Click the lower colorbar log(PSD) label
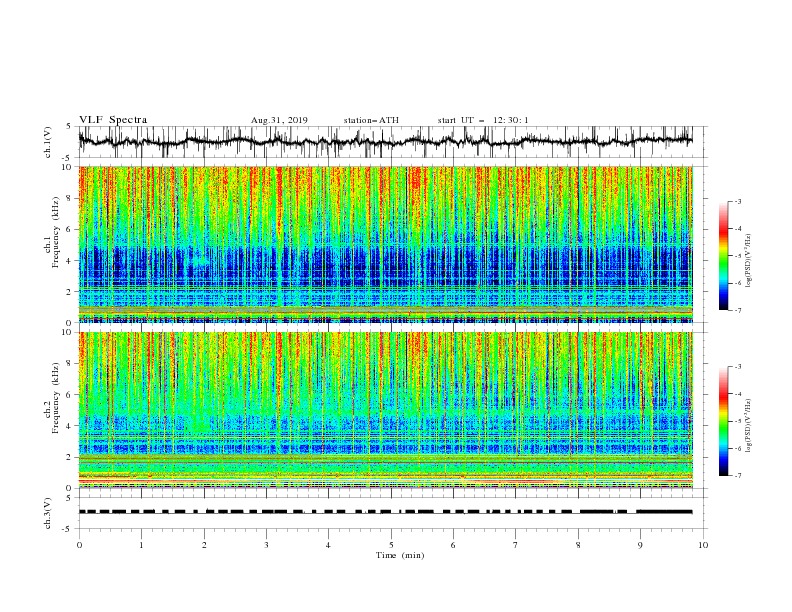The width and height of the screenshot is (792, 612). [750, 425]
